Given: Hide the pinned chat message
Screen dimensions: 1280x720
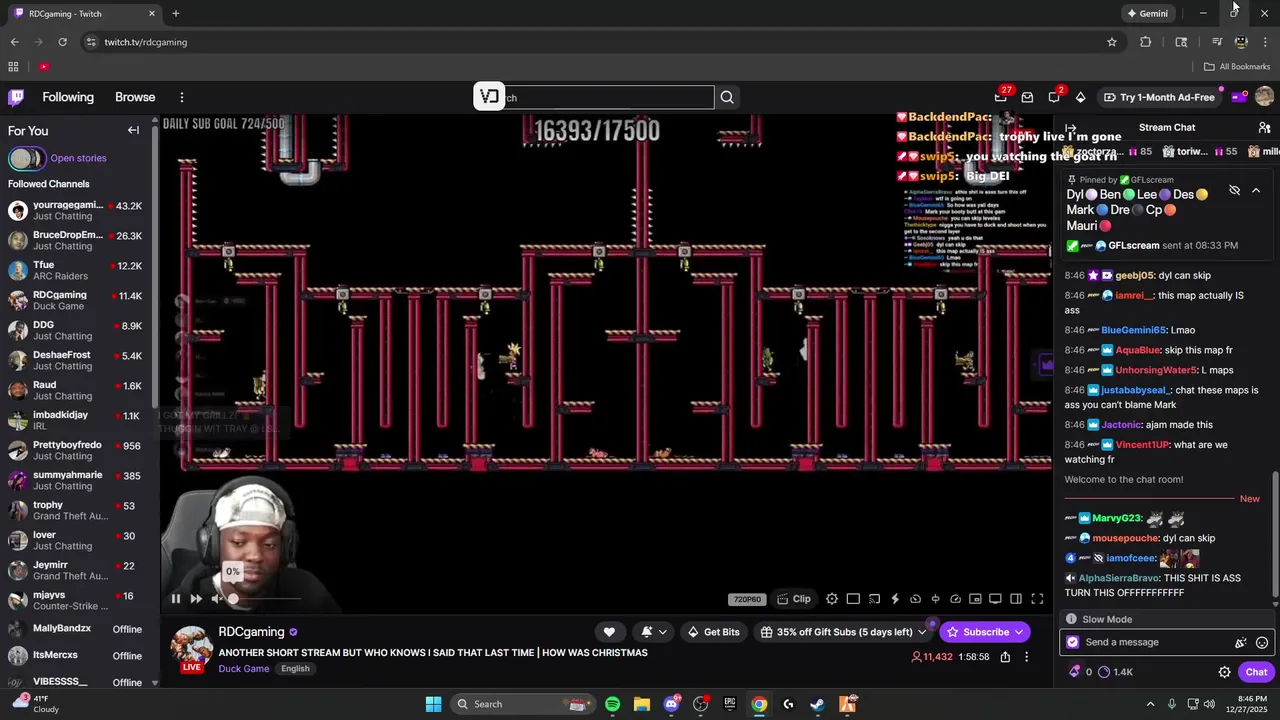Looking at the screenshot, I should (1234, 190).
